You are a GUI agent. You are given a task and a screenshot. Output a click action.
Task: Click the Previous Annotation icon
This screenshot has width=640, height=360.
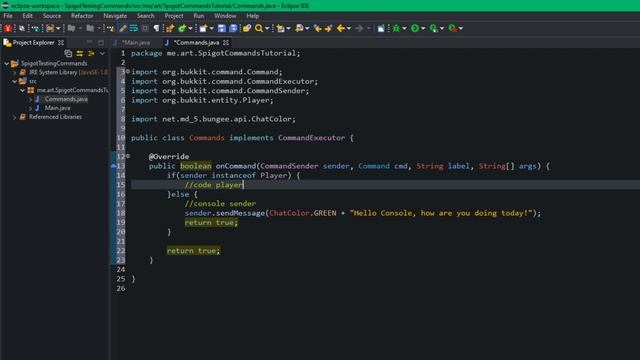coord(299,28)
